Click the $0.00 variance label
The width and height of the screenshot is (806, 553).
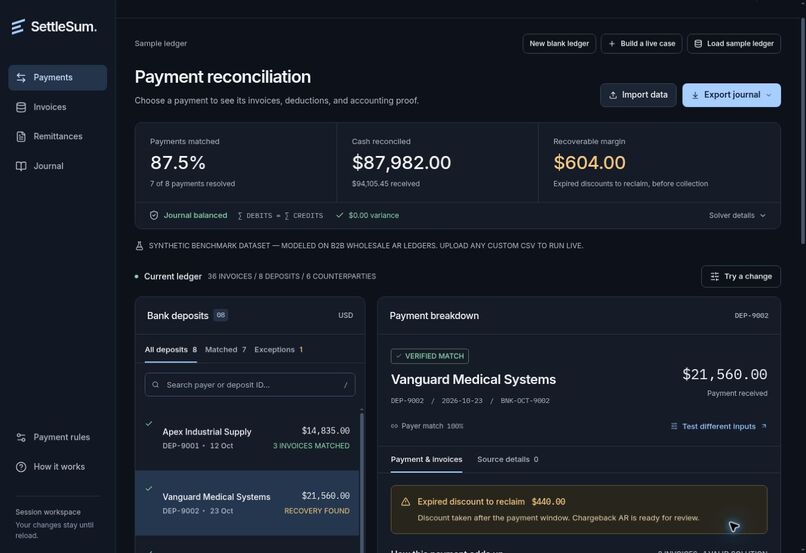coord(373,215)
